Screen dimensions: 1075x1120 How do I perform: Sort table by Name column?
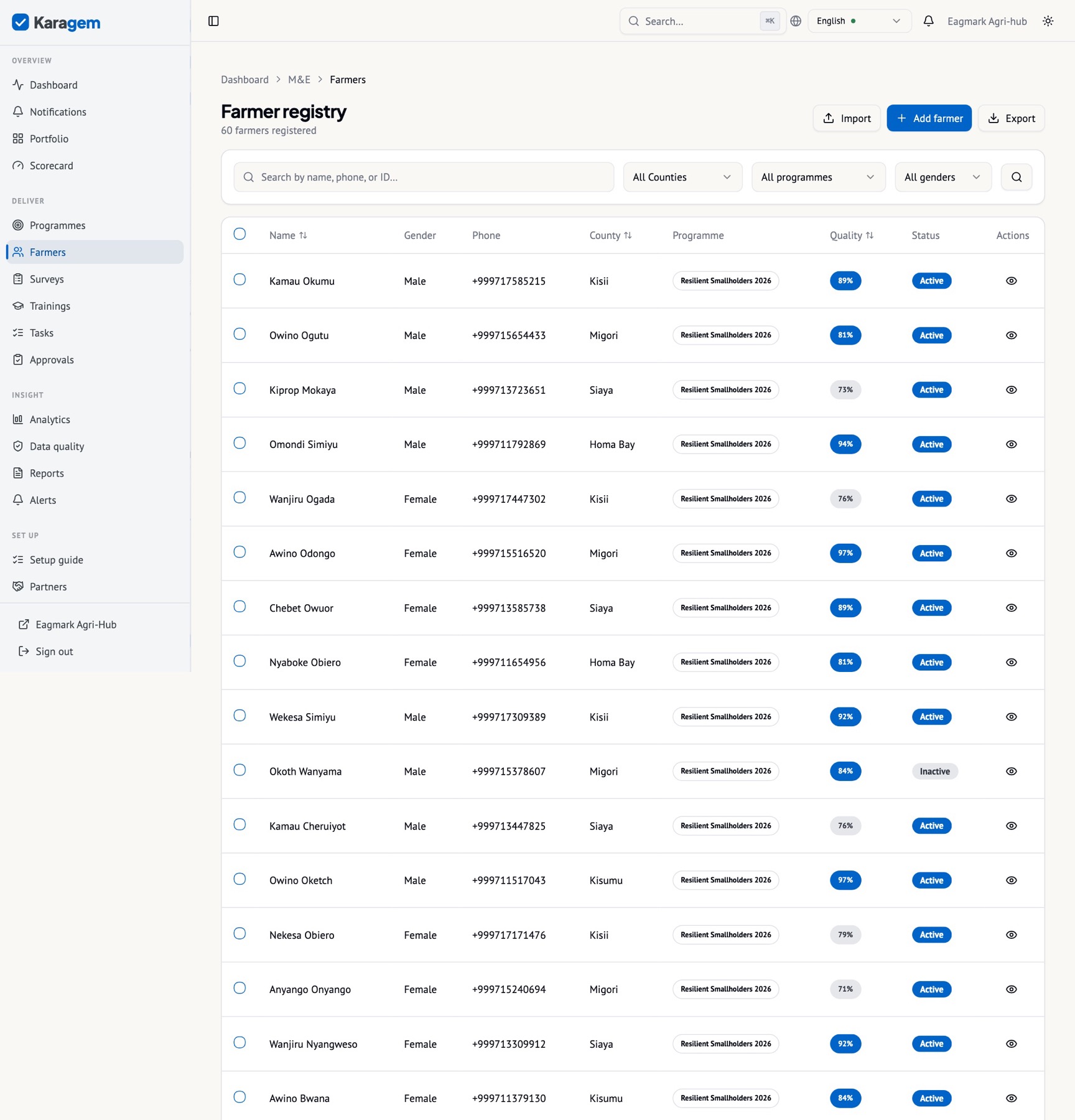point(288,235)
